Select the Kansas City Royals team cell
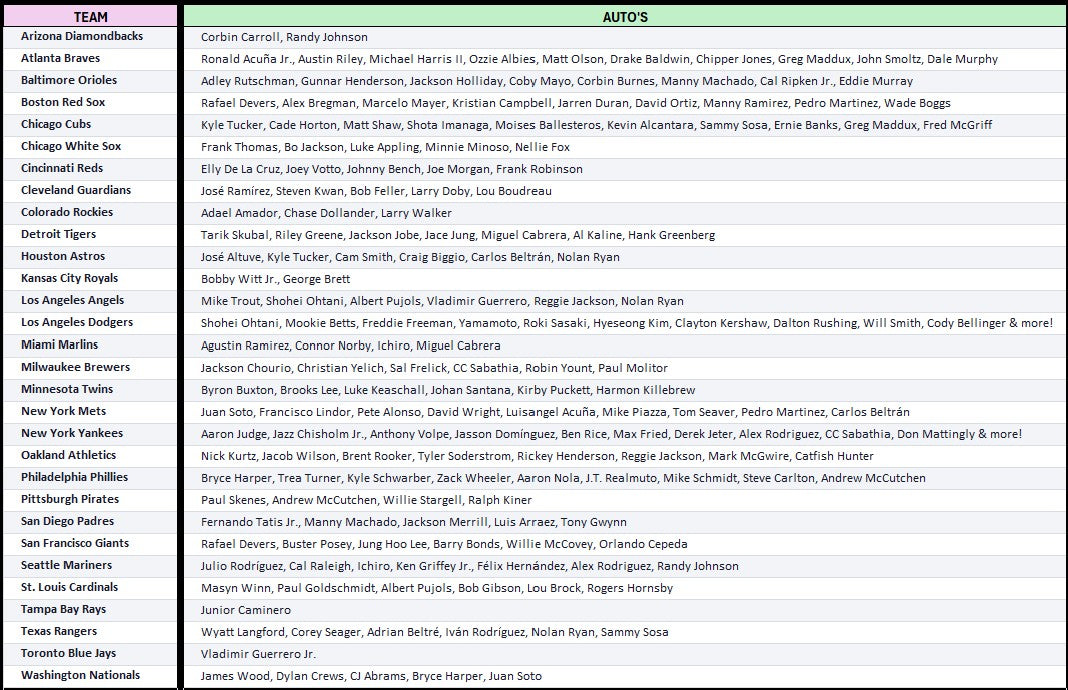Screen dimensions: 1068x690 pos(90,279)
